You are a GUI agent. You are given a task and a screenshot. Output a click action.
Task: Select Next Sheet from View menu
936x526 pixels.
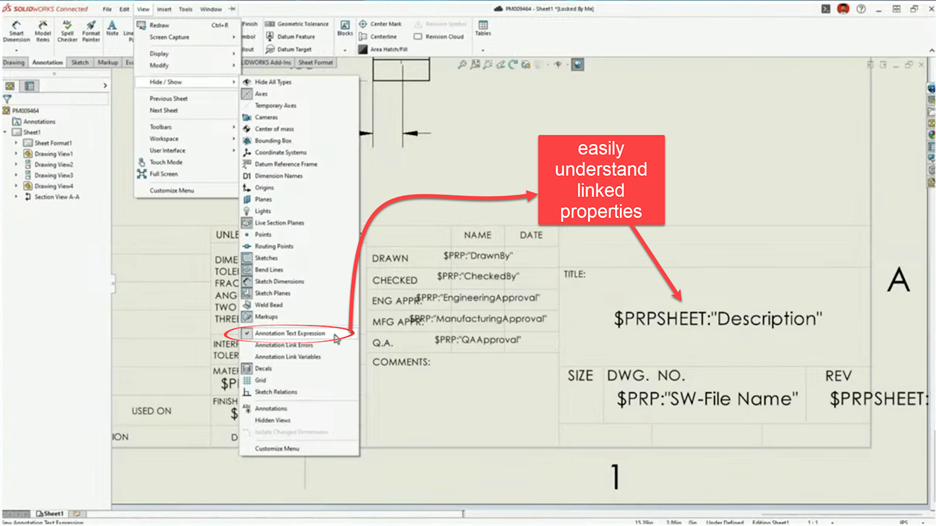click(x=164, y=110)
